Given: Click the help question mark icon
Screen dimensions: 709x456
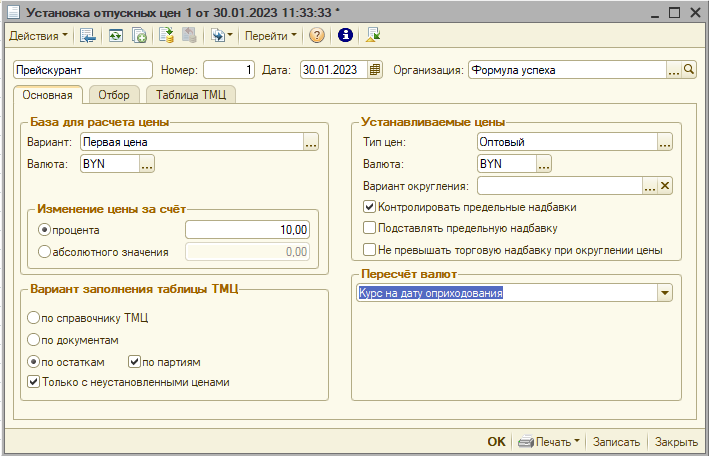Looking at the screenshot, I should [x=317, y=35].
